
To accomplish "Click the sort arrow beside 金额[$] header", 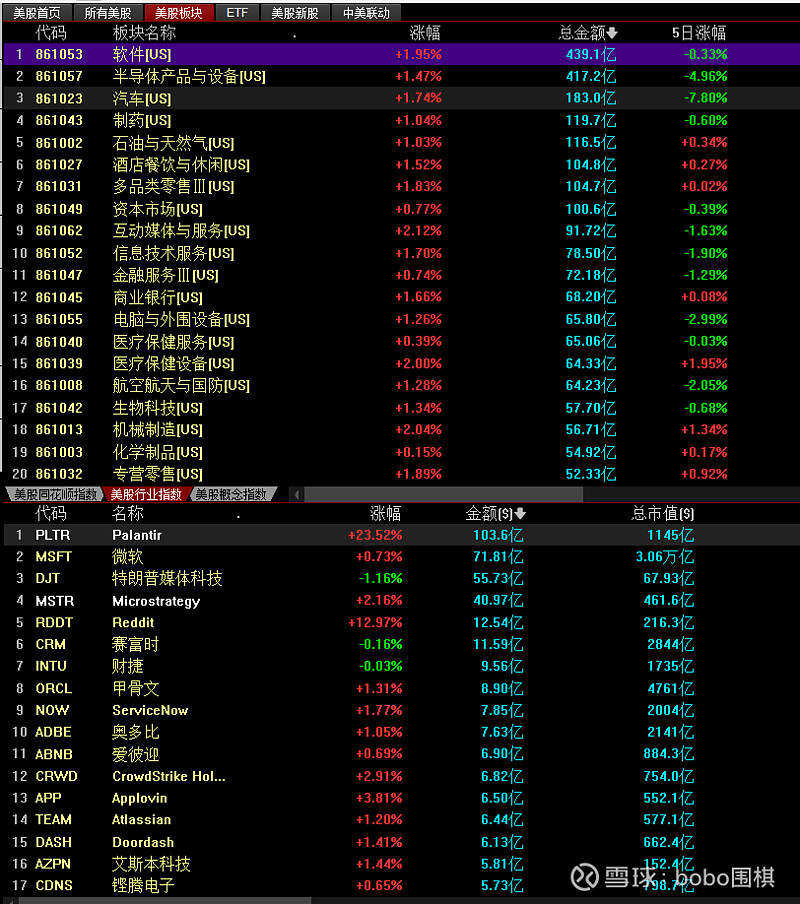I will tap(520, 514).
